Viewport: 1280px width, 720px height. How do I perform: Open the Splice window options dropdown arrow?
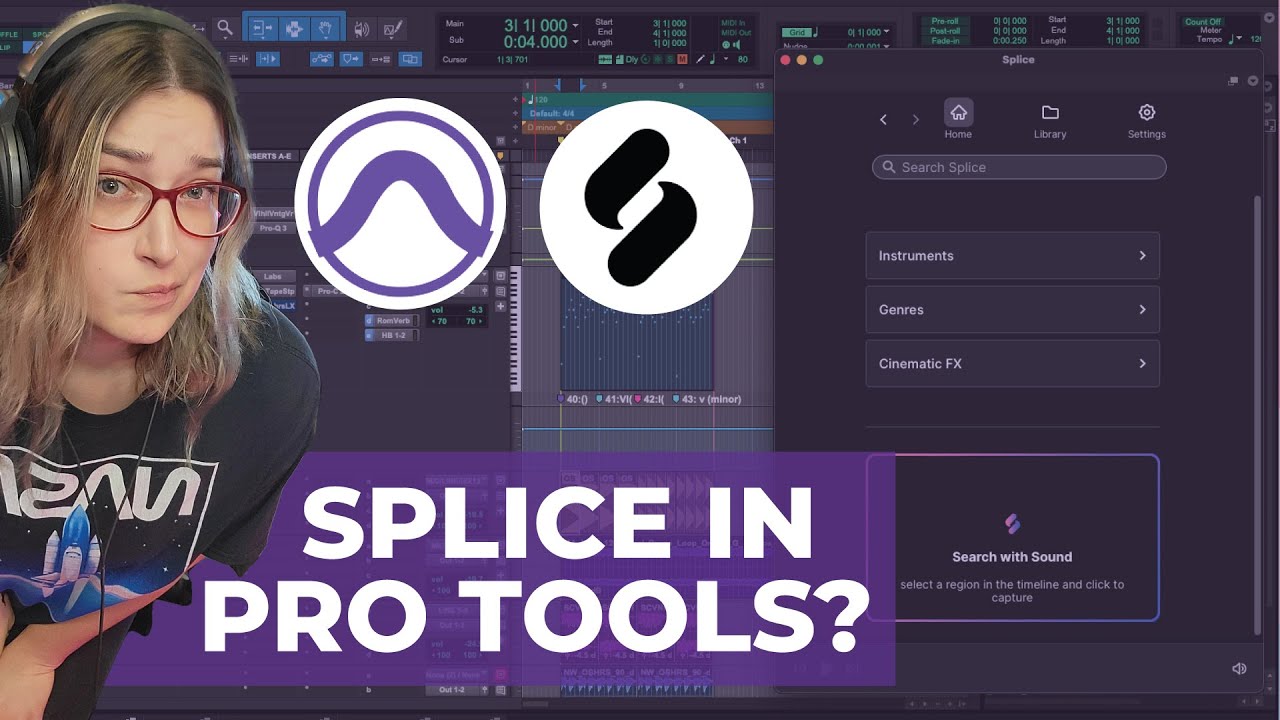click(1253, 80)
